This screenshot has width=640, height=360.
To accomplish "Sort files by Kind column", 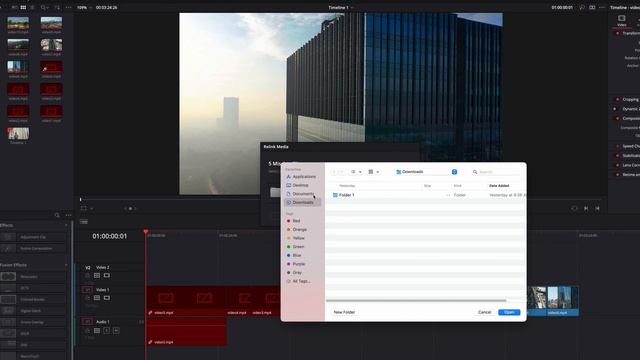I will coord(458,186).
